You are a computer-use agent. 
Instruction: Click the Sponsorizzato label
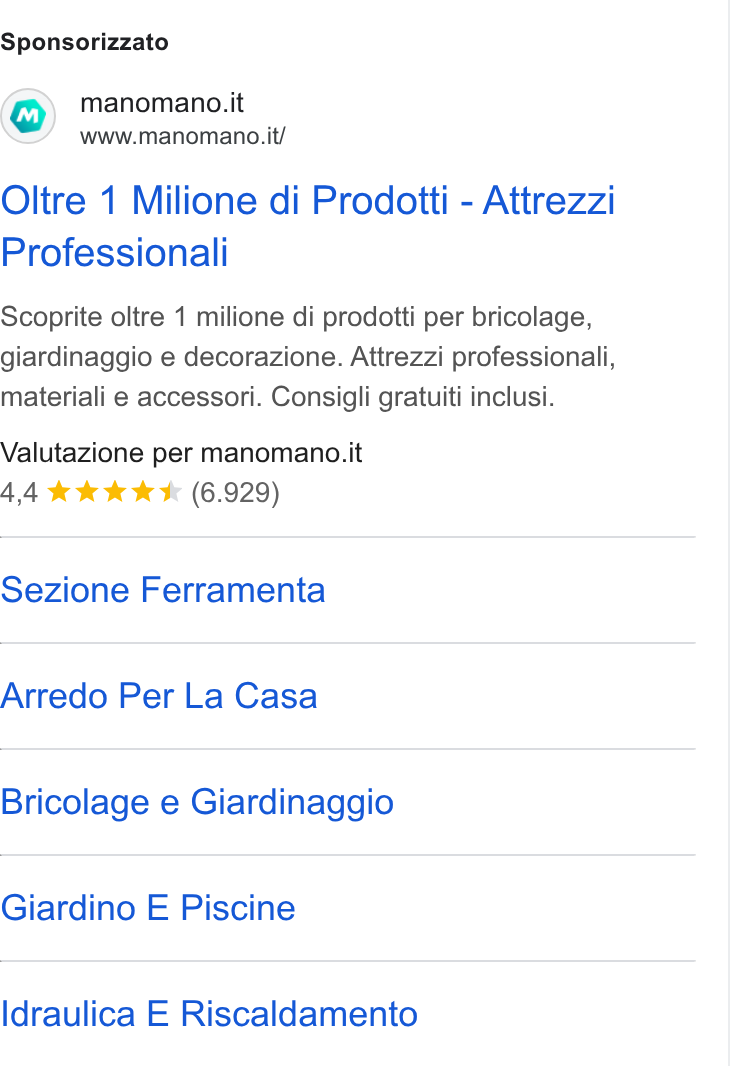point(84,42)
